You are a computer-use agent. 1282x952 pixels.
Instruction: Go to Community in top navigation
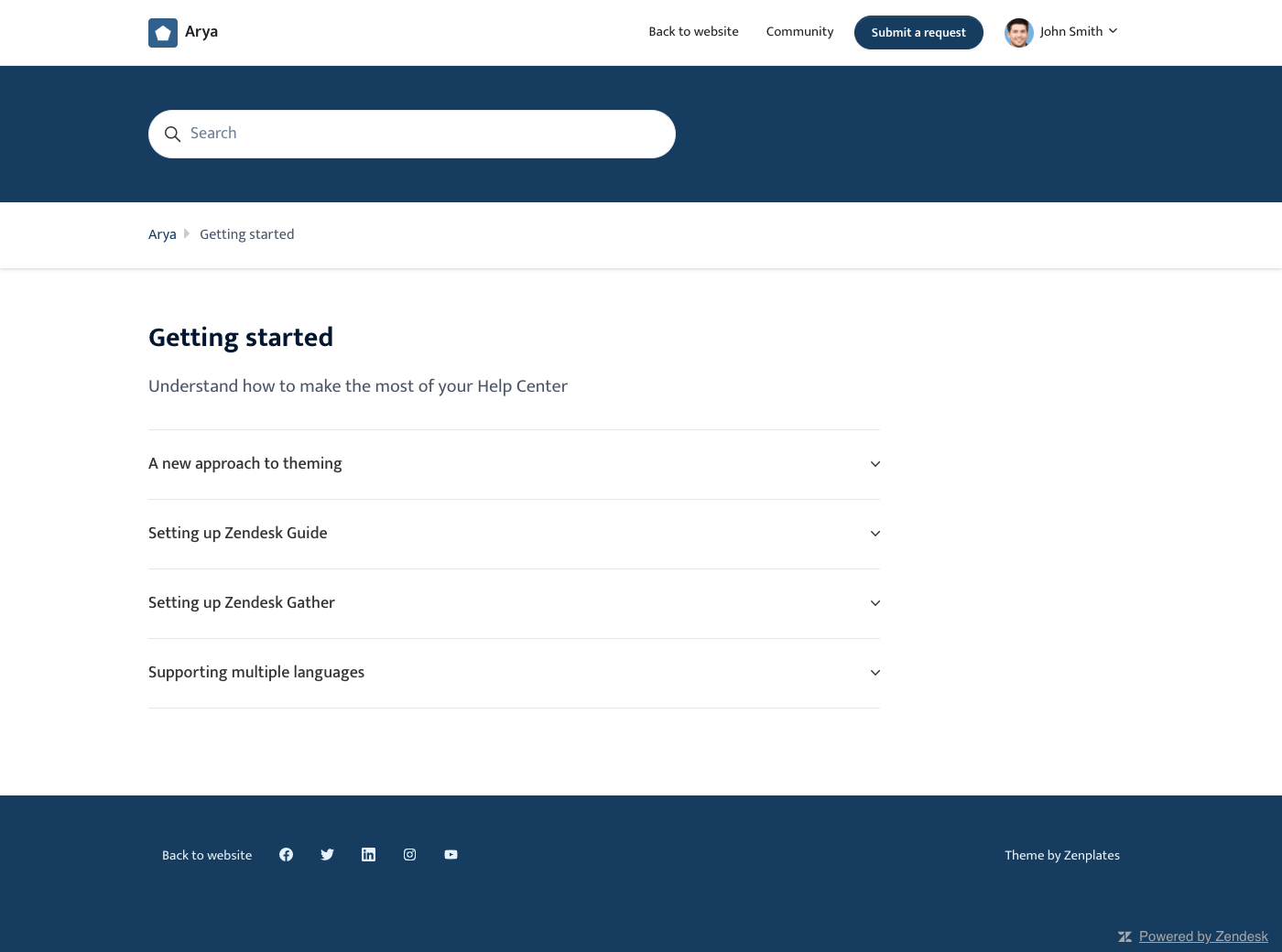point(799,32)
